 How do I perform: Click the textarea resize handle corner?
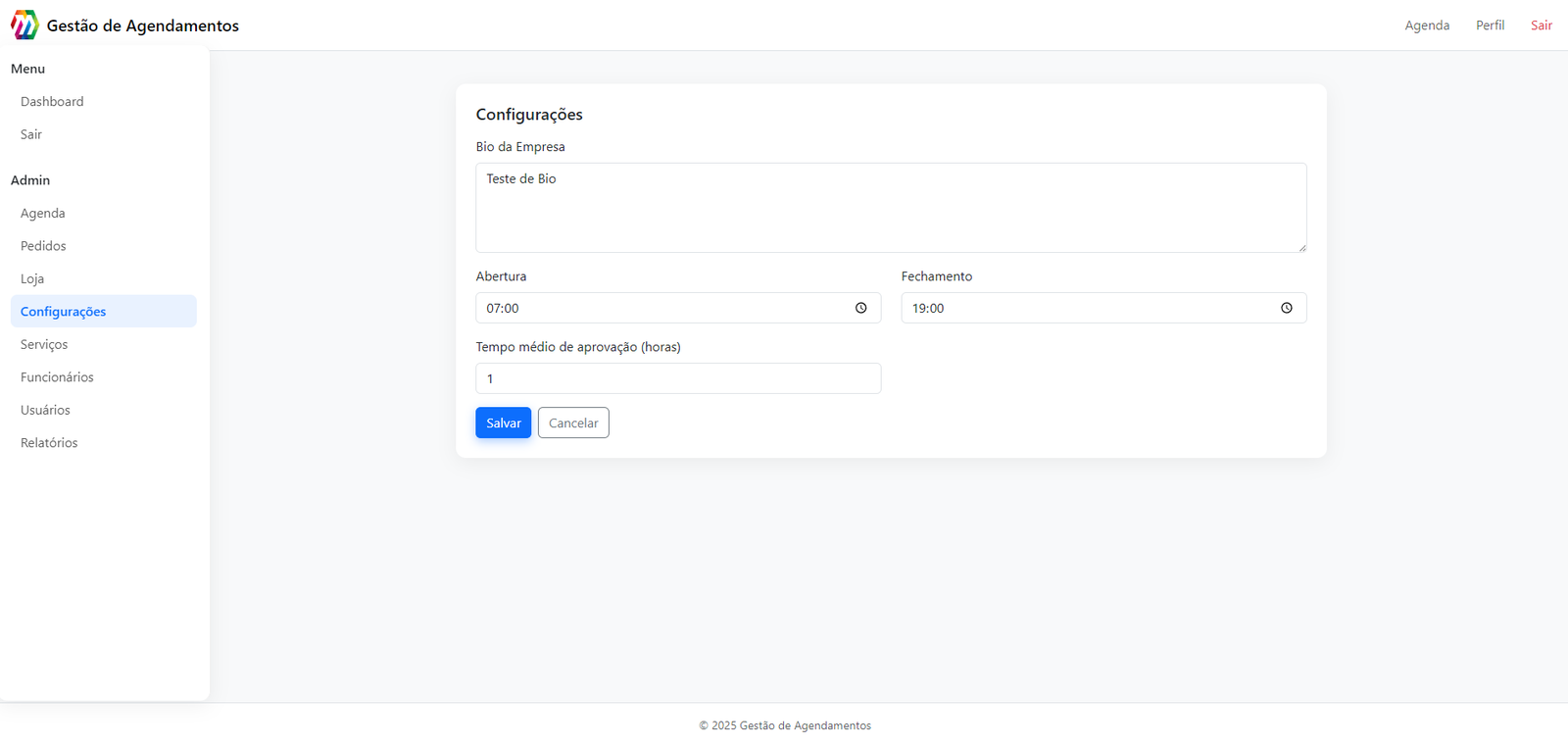tap(1301, 247)
